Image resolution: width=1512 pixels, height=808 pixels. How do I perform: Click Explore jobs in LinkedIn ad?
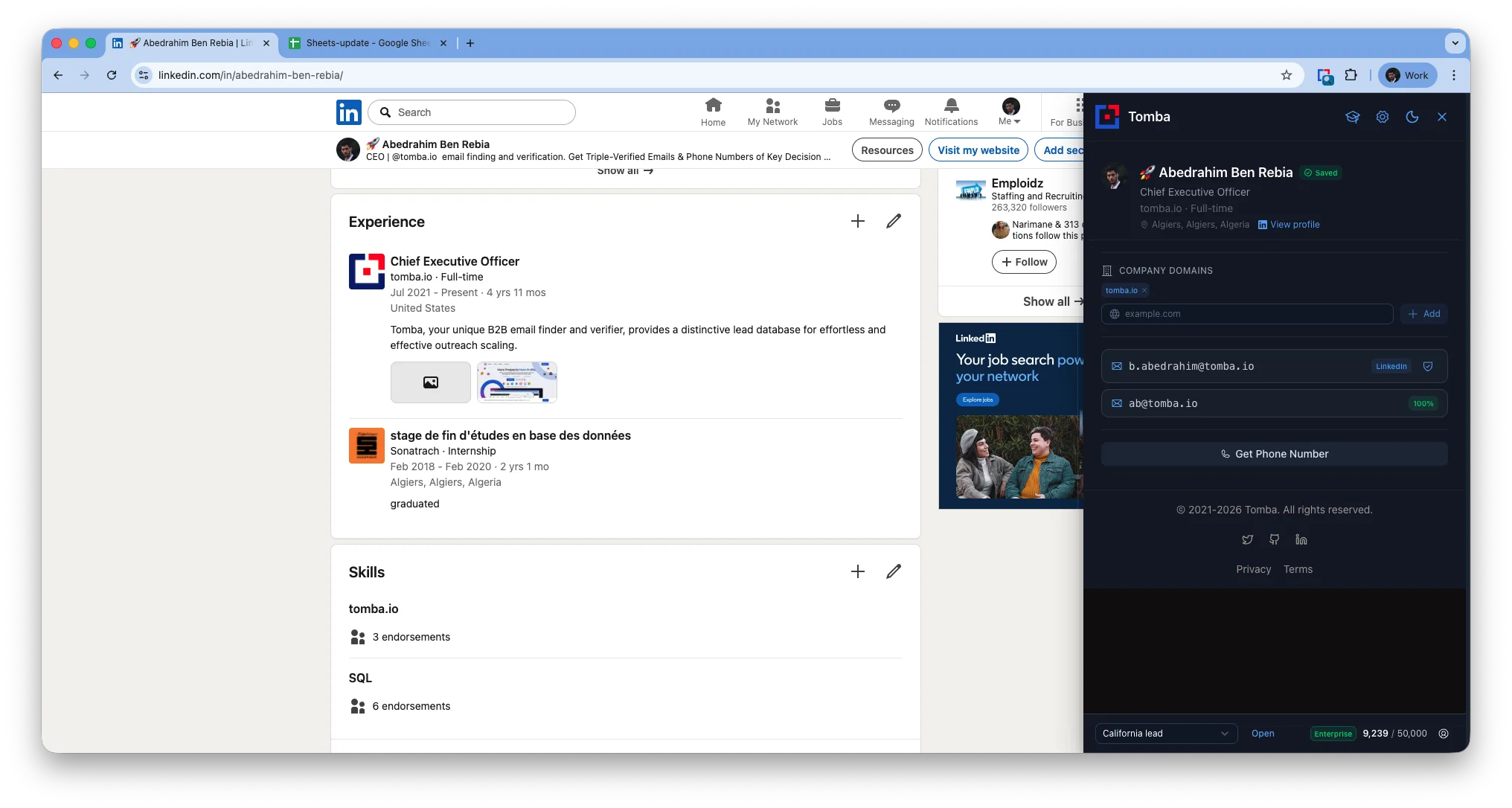(978, 400)
